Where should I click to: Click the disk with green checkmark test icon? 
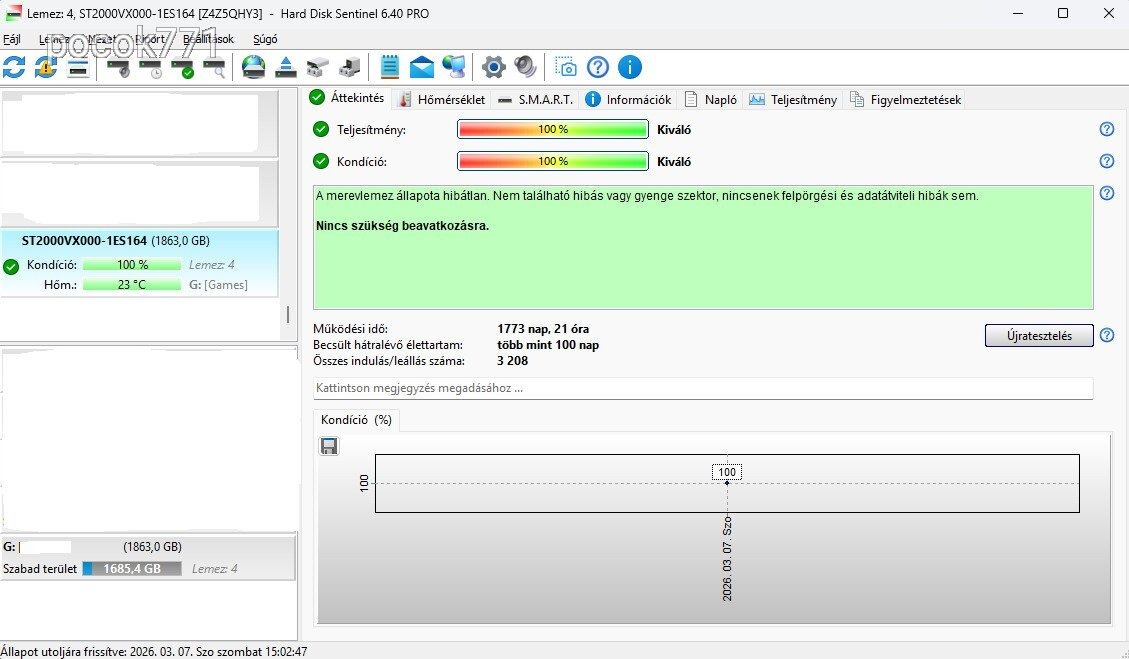[183, 68]
